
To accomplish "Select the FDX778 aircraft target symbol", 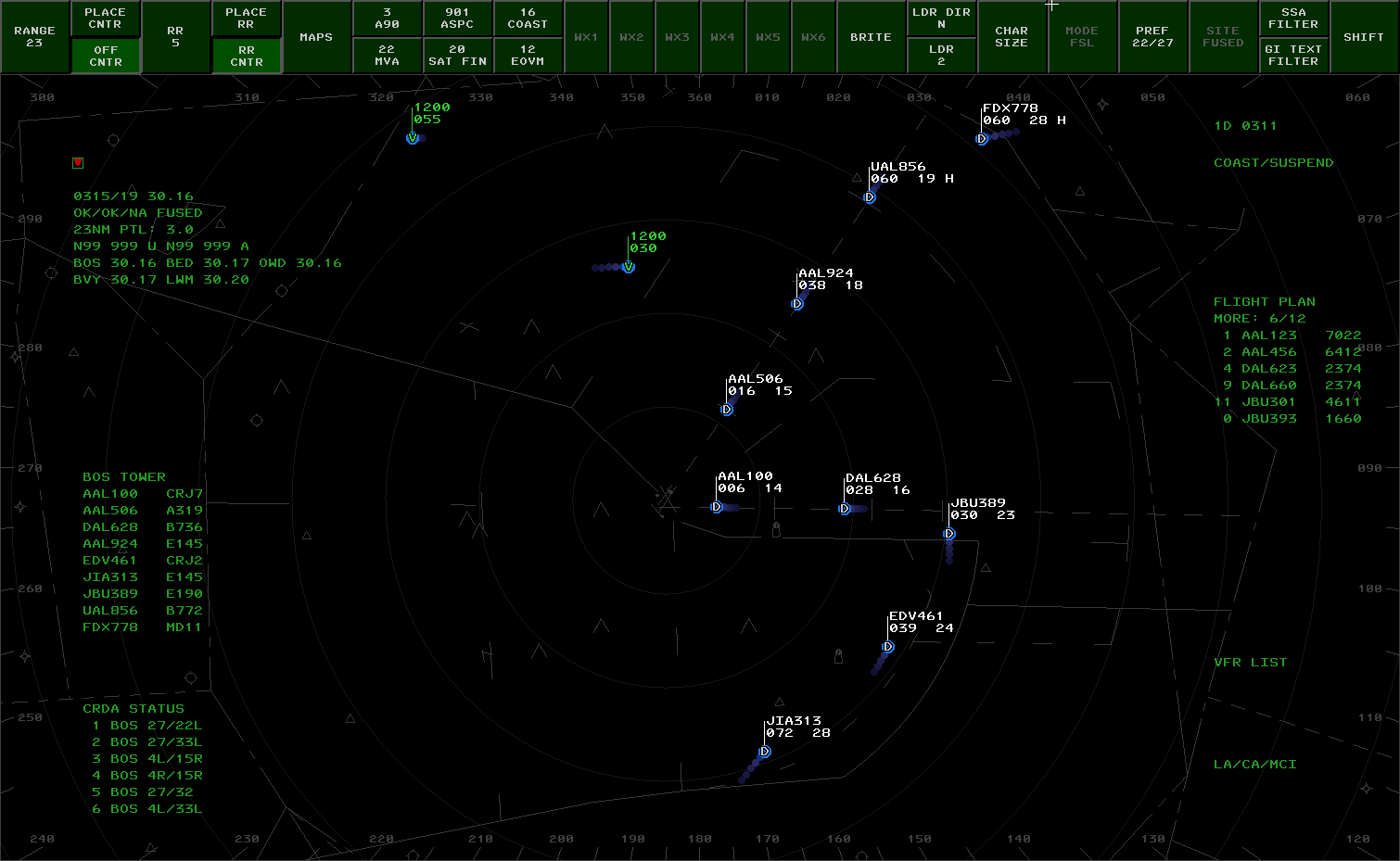I will point(982,139).
